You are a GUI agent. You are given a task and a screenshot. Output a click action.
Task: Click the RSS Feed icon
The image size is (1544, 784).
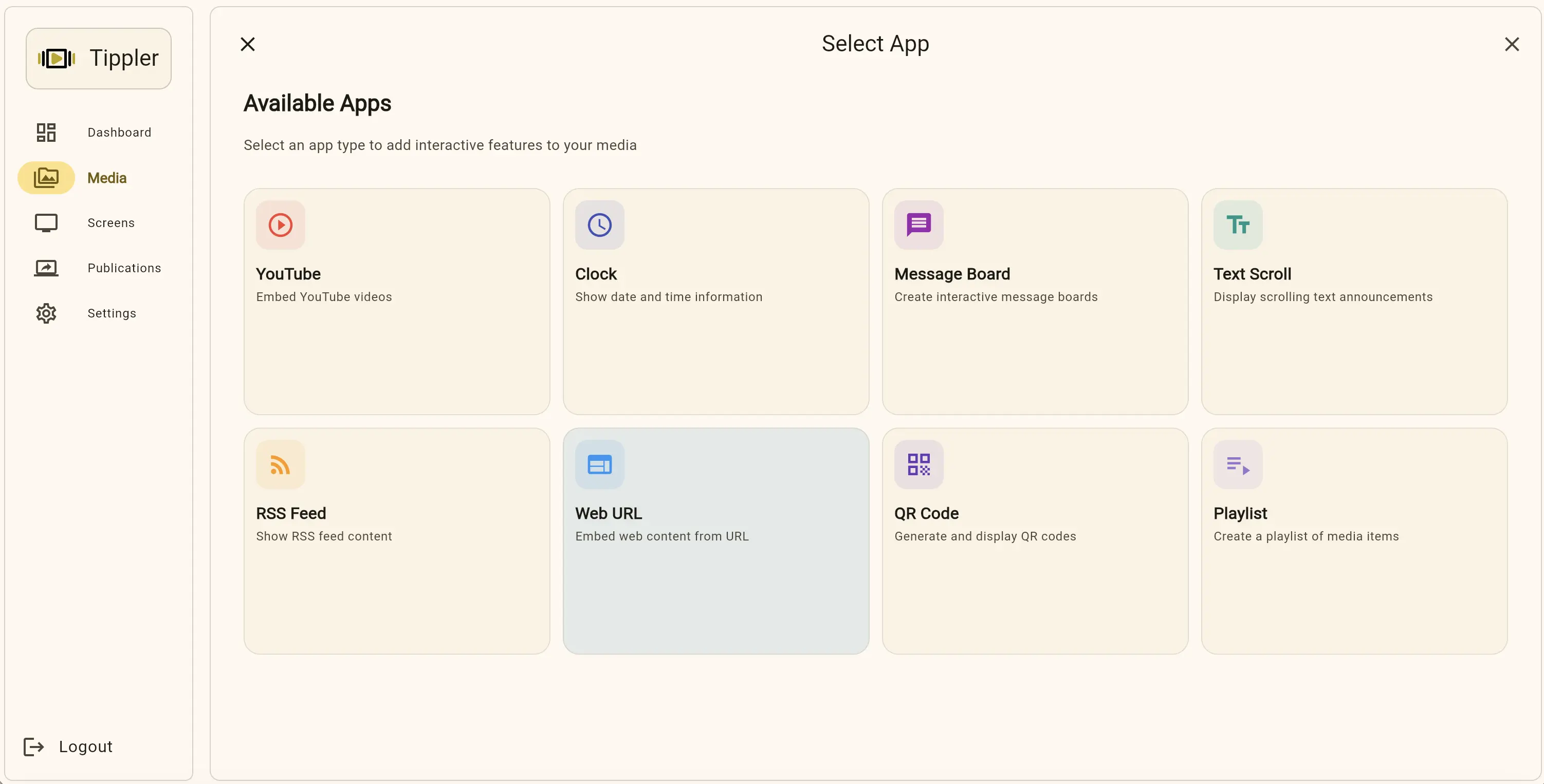[x=281, y=464]
